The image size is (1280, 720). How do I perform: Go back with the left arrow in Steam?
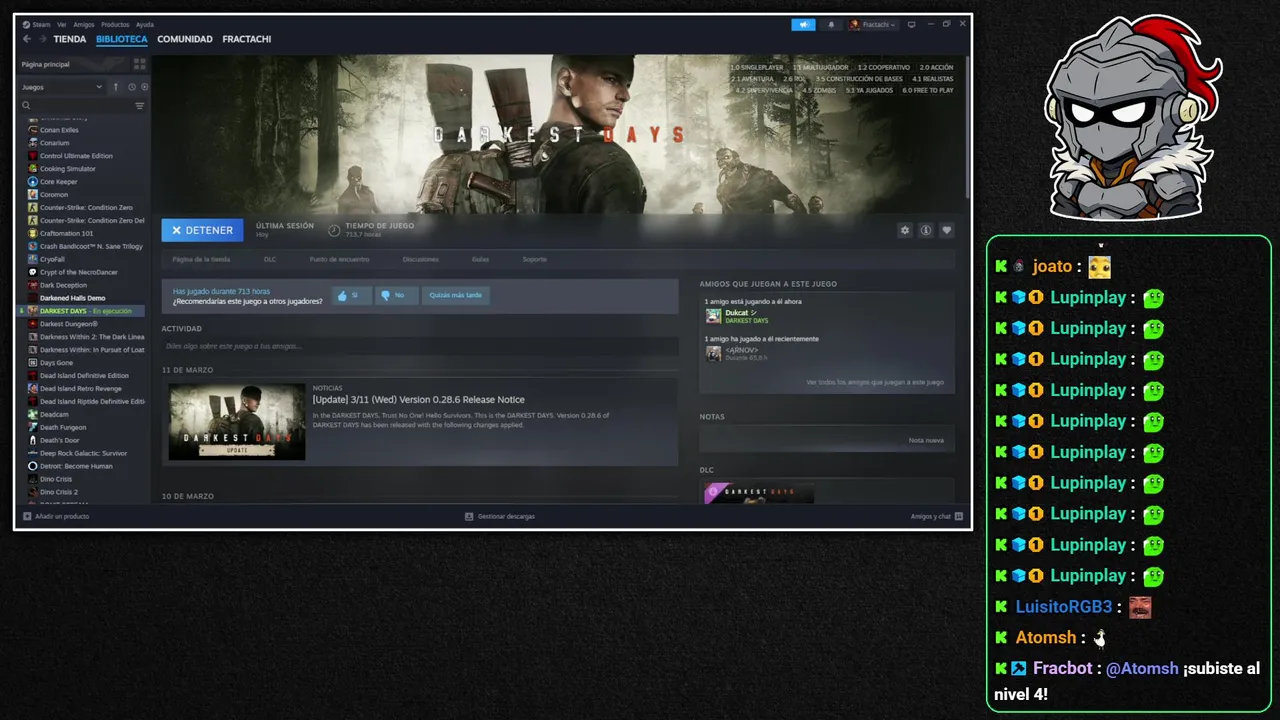27,39
